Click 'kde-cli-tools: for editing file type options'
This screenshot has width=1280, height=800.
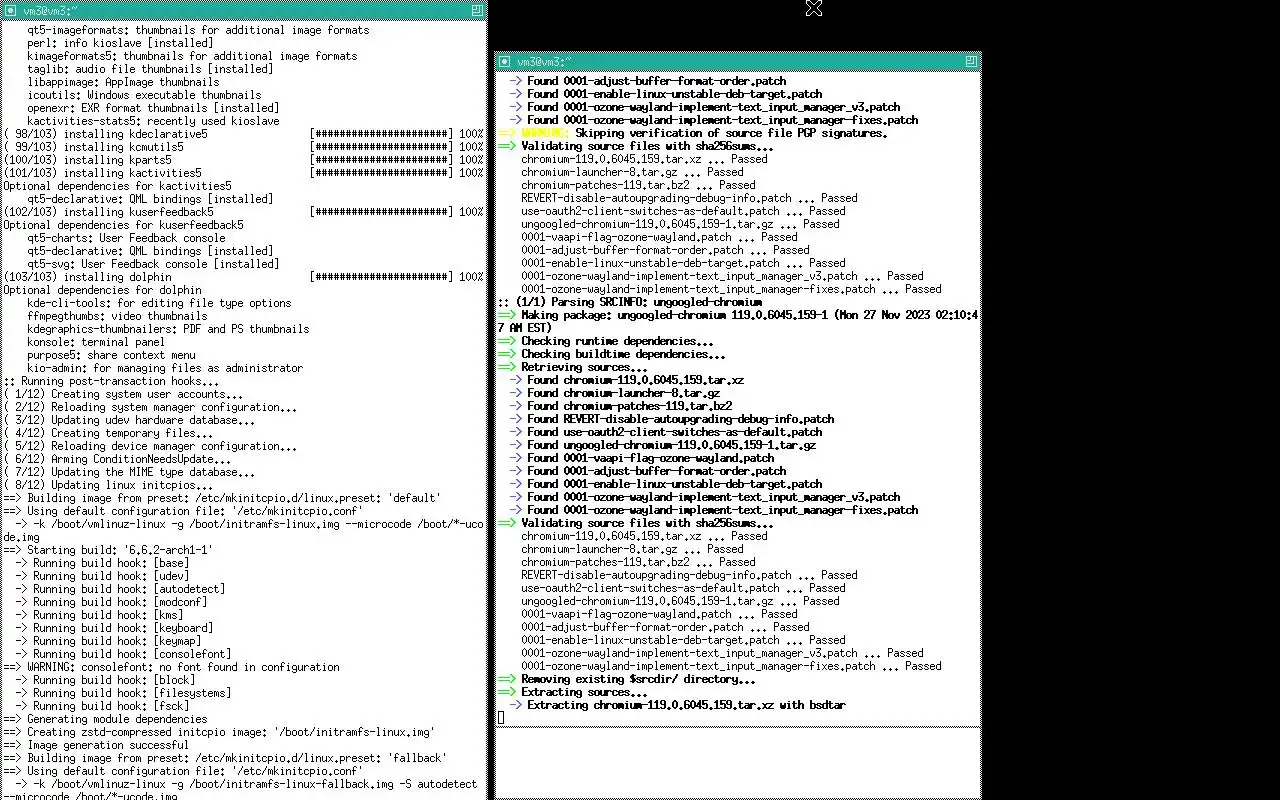tap(159, 303)
